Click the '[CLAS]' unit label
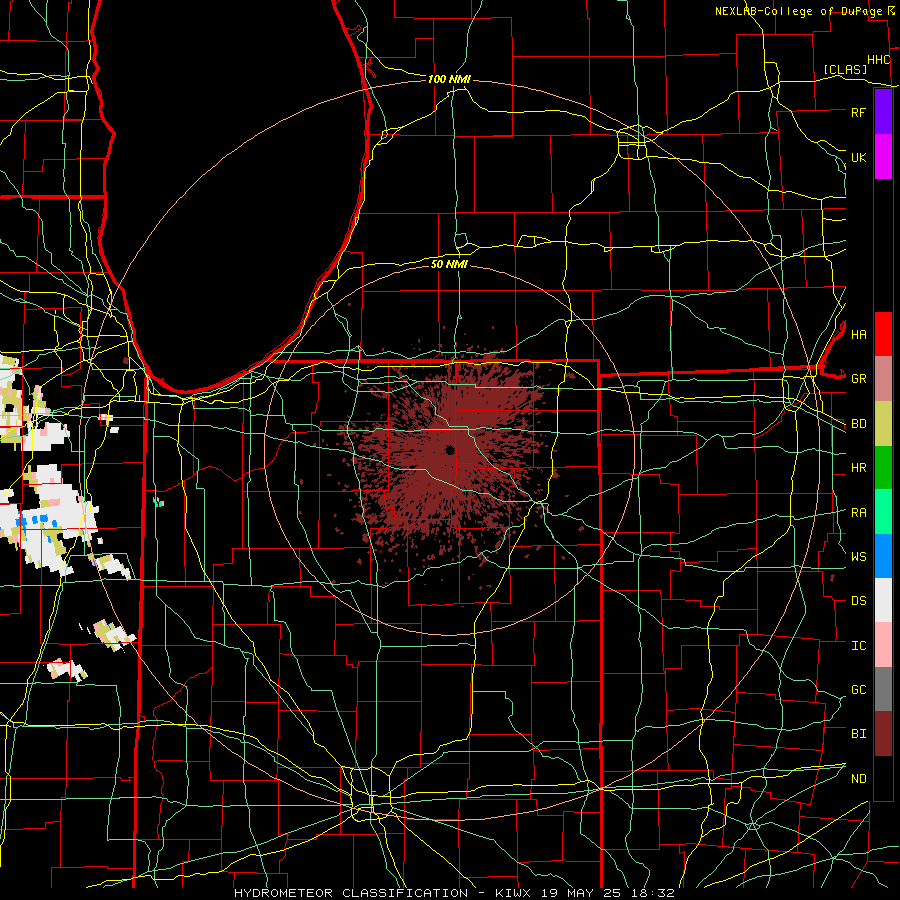Screen dimensions: 900x900 tap(845, 69)
